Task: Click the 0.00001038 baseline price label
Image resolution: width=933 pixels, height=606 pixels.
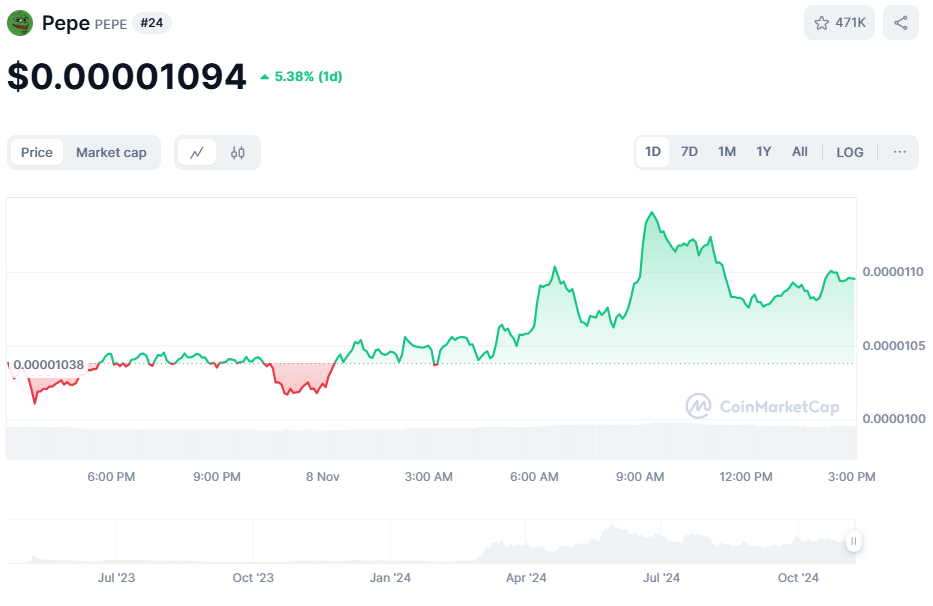Action: pos(48,364)
